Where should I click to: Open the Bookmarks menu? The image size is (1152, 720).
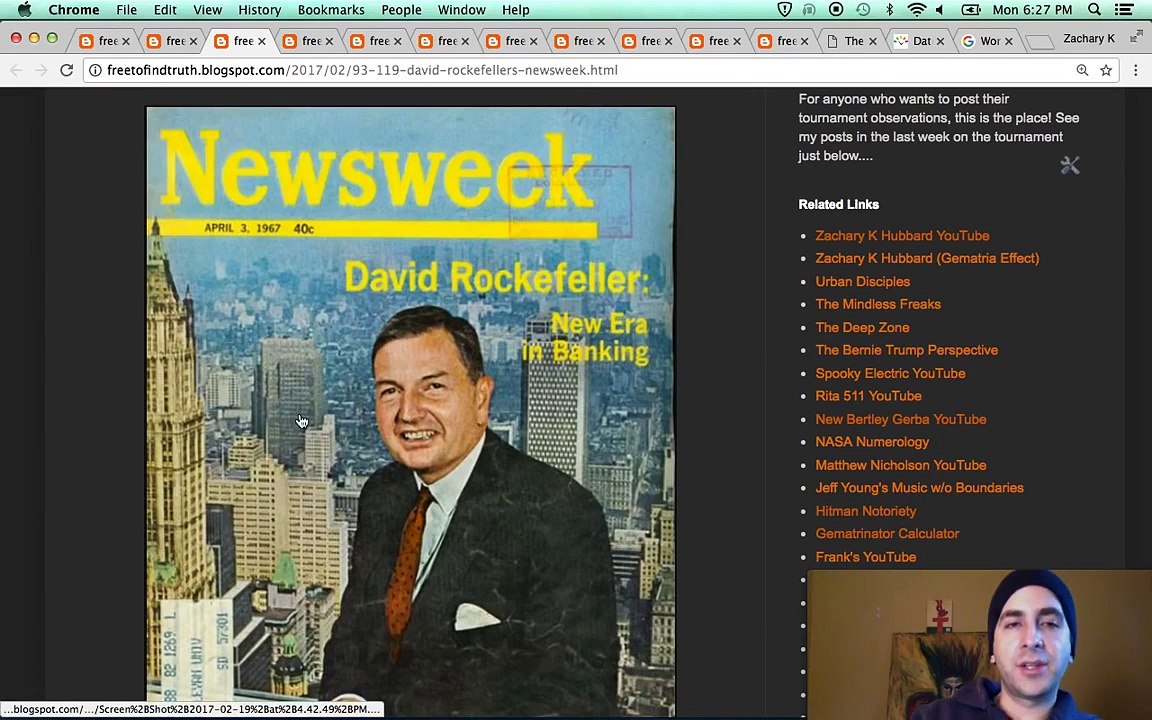pyautogui.click(x=331, y=10)
